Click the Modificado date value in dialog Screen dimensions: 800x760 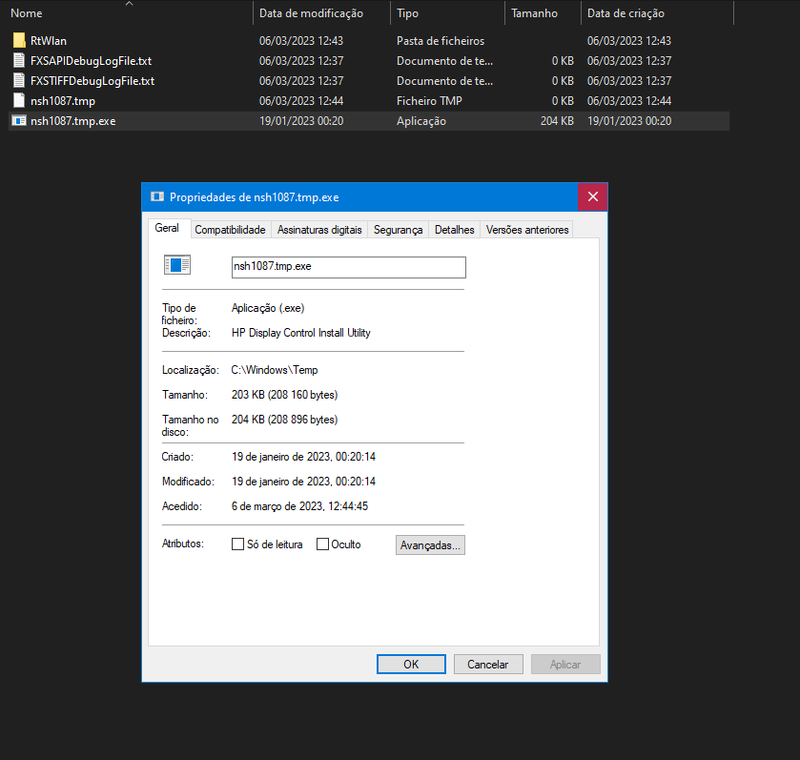(304, 482)
